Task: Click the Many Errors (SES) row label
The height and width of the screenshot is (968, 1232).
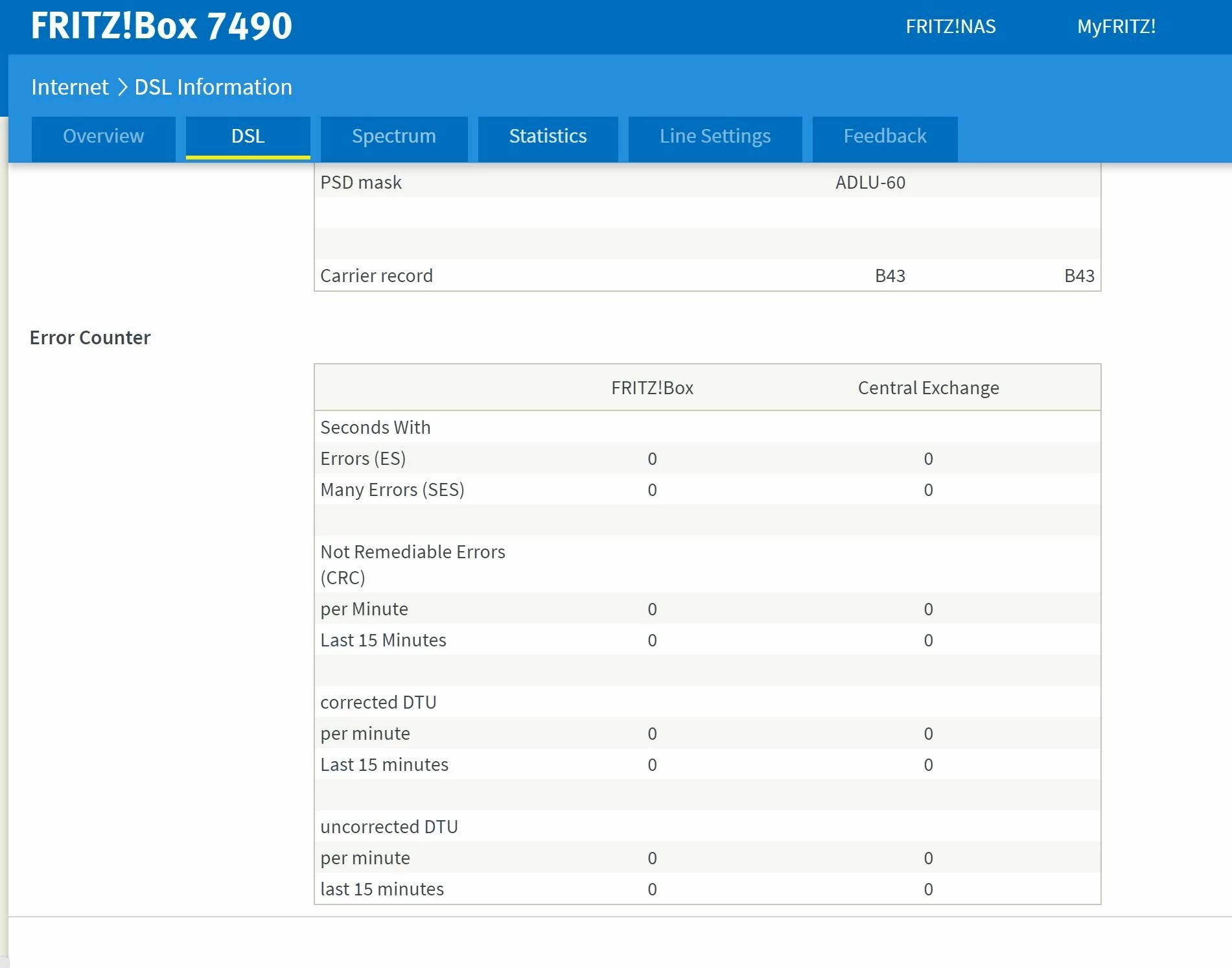Action: [392, 490]
